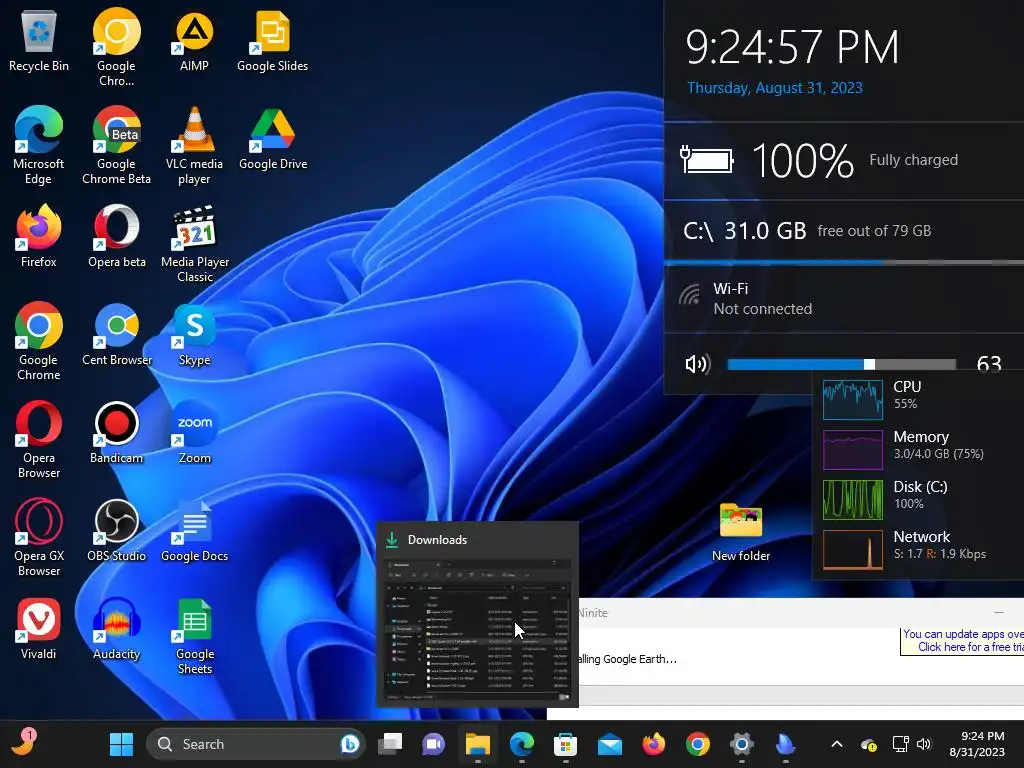Viewport: 1024px width, 768px height.
Task: Open yellow Google Chrome Canary shortcut
Action: pos(116,47)
